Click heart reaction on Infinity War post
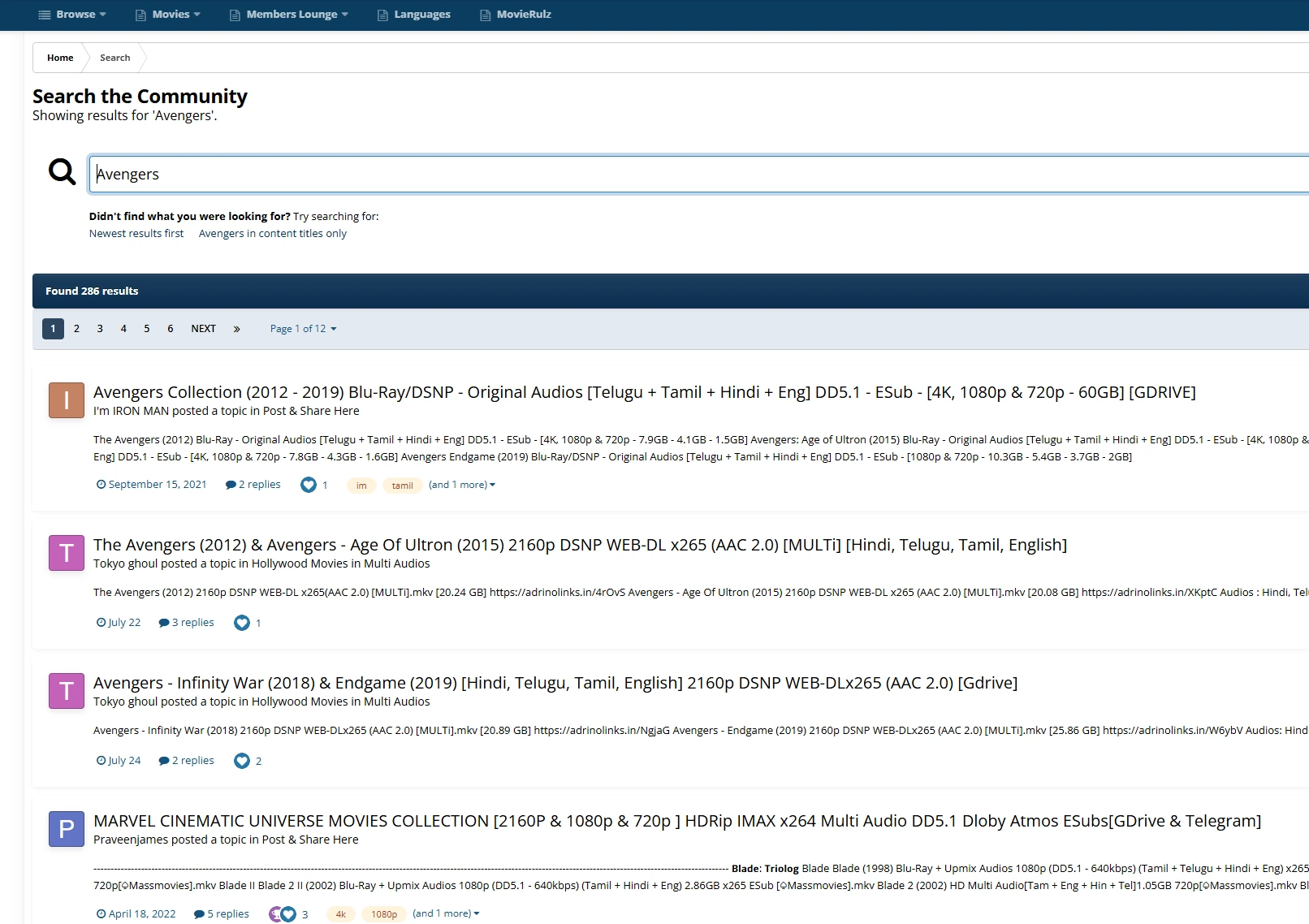The image size is (1309, 924). [x=242, y=761]
